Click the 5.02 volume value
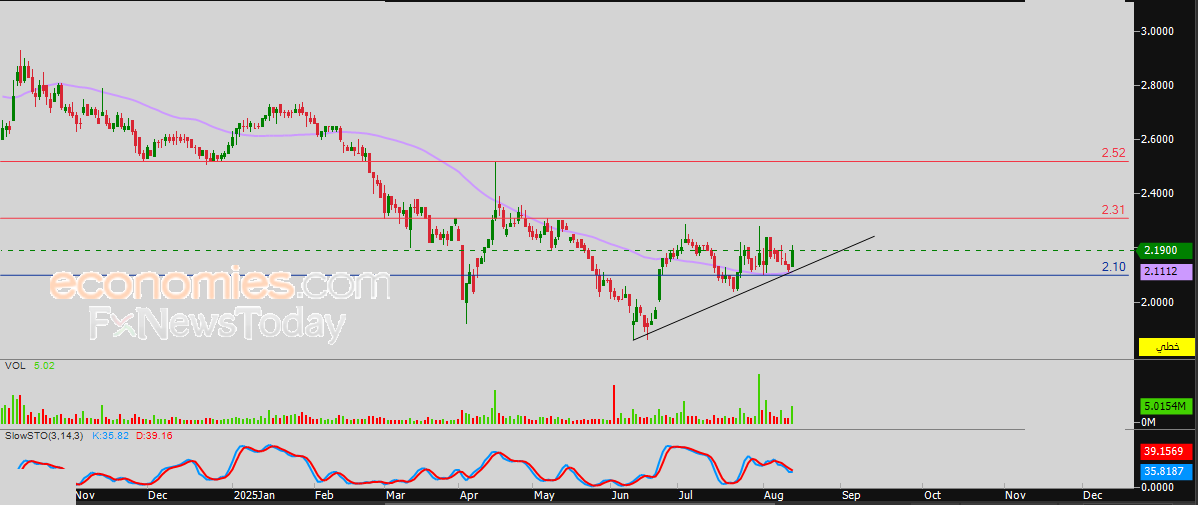 coord(44,366)
